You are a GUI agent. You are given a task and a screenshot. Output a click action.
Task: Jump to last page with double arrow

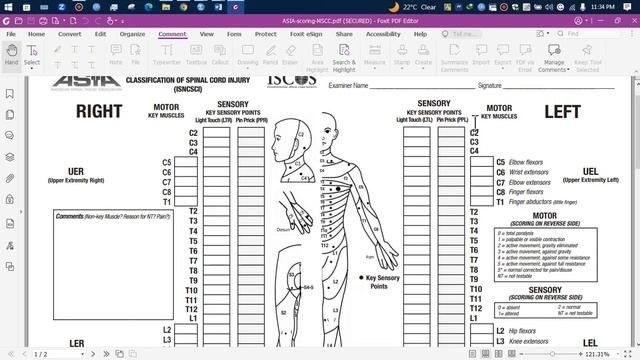tap(106, 354)
